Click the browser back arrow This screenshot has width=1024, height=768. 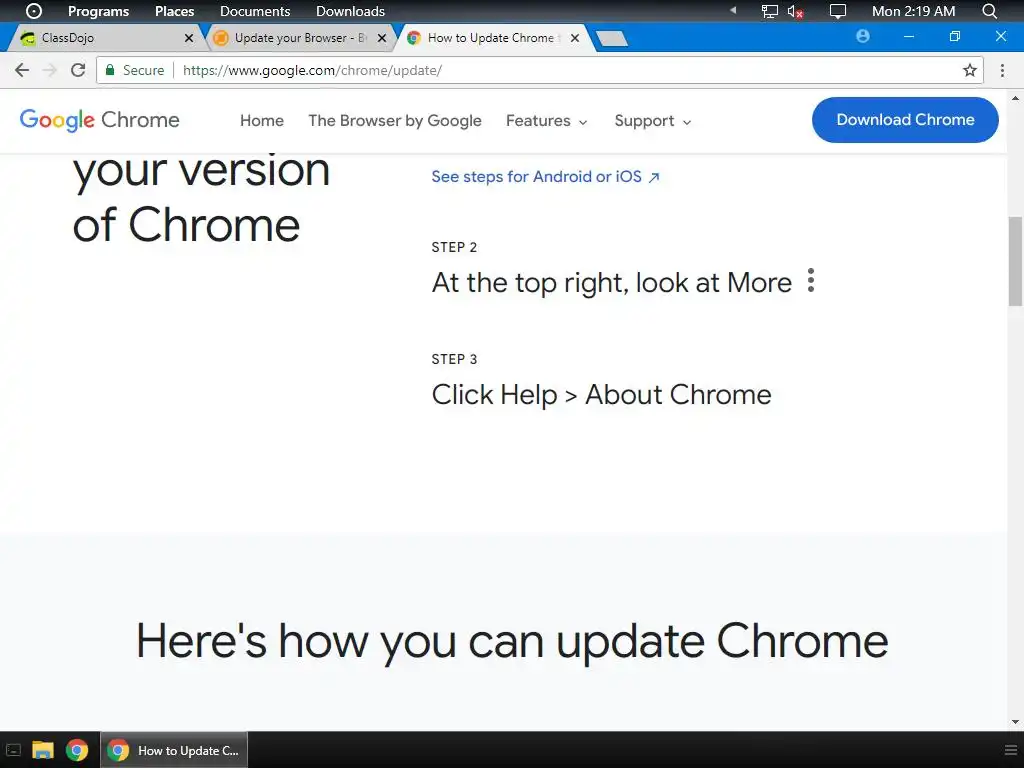22,70
